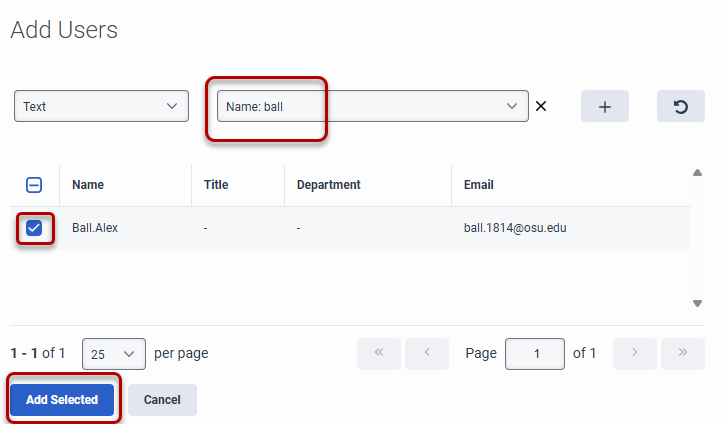Screen dimensions: 721x424
Task: Open the 25 per page dropdown
Action: [113, 354]
